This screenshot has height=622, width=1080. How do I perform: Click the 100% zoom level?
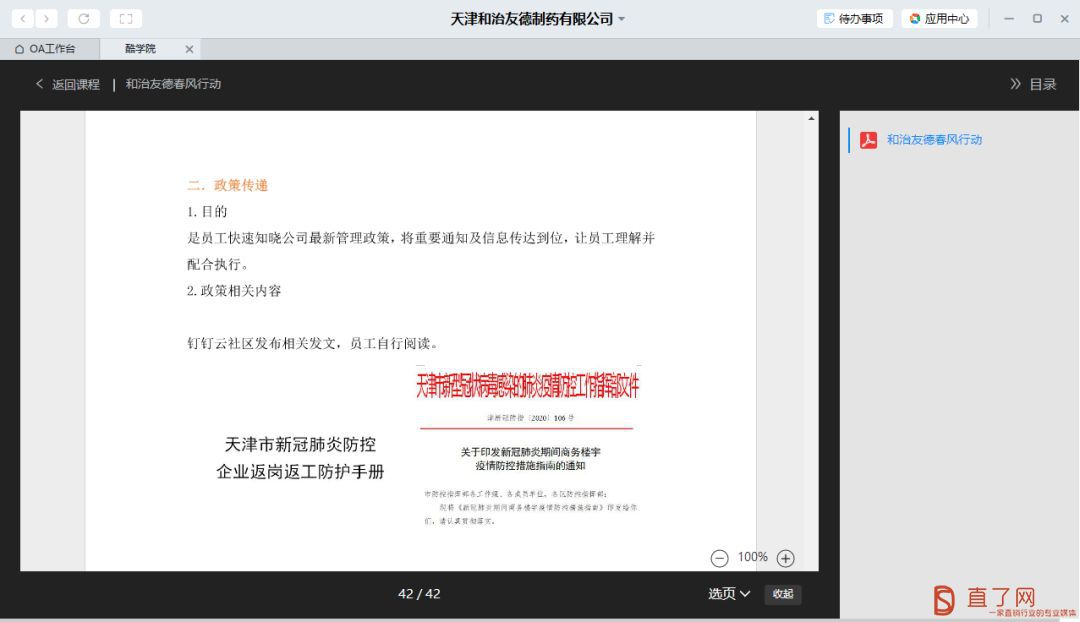point(752,557)
